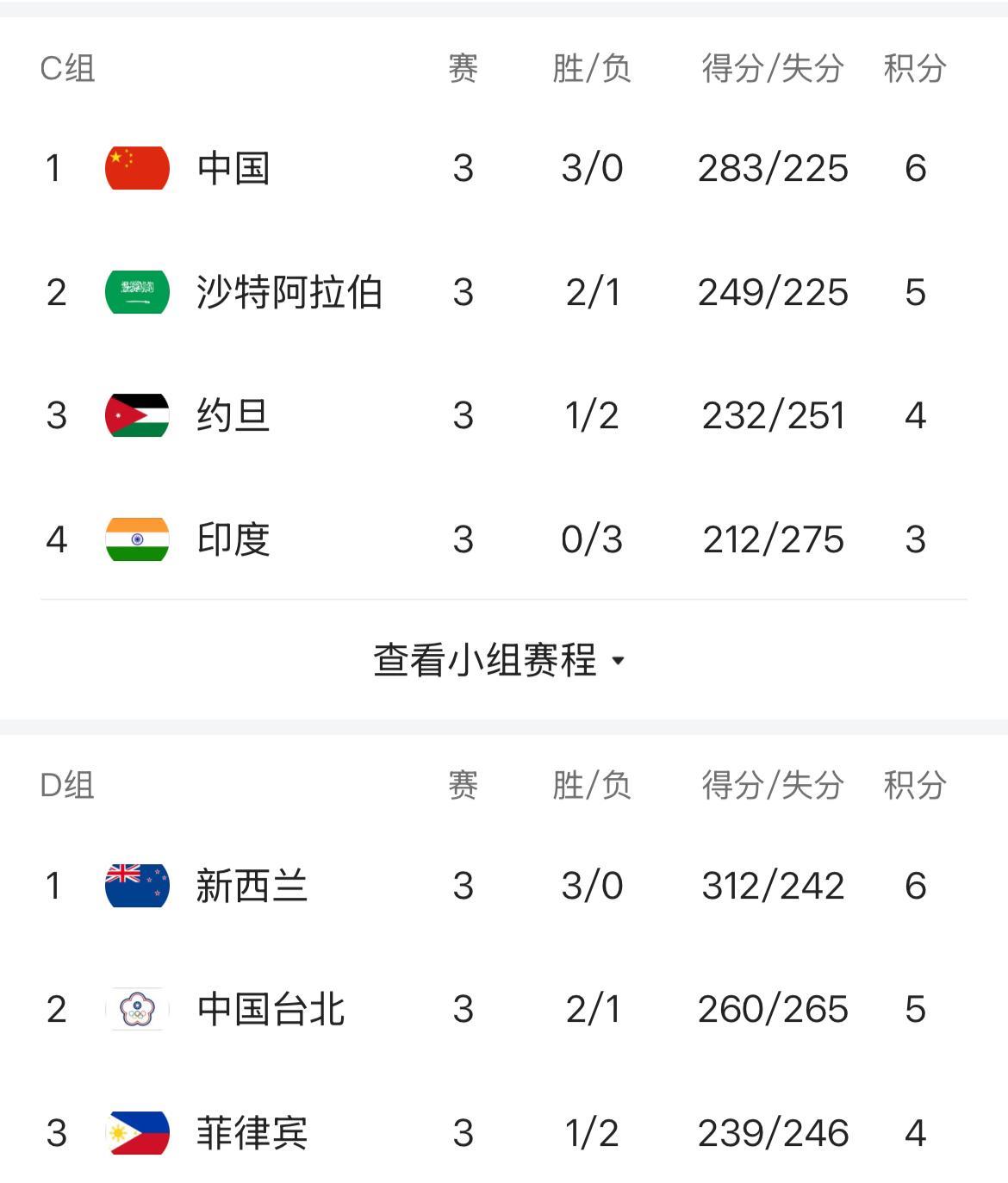Select team name 沙特阿拉伯
1008x1183 pixels.
(x=289, y=292)
